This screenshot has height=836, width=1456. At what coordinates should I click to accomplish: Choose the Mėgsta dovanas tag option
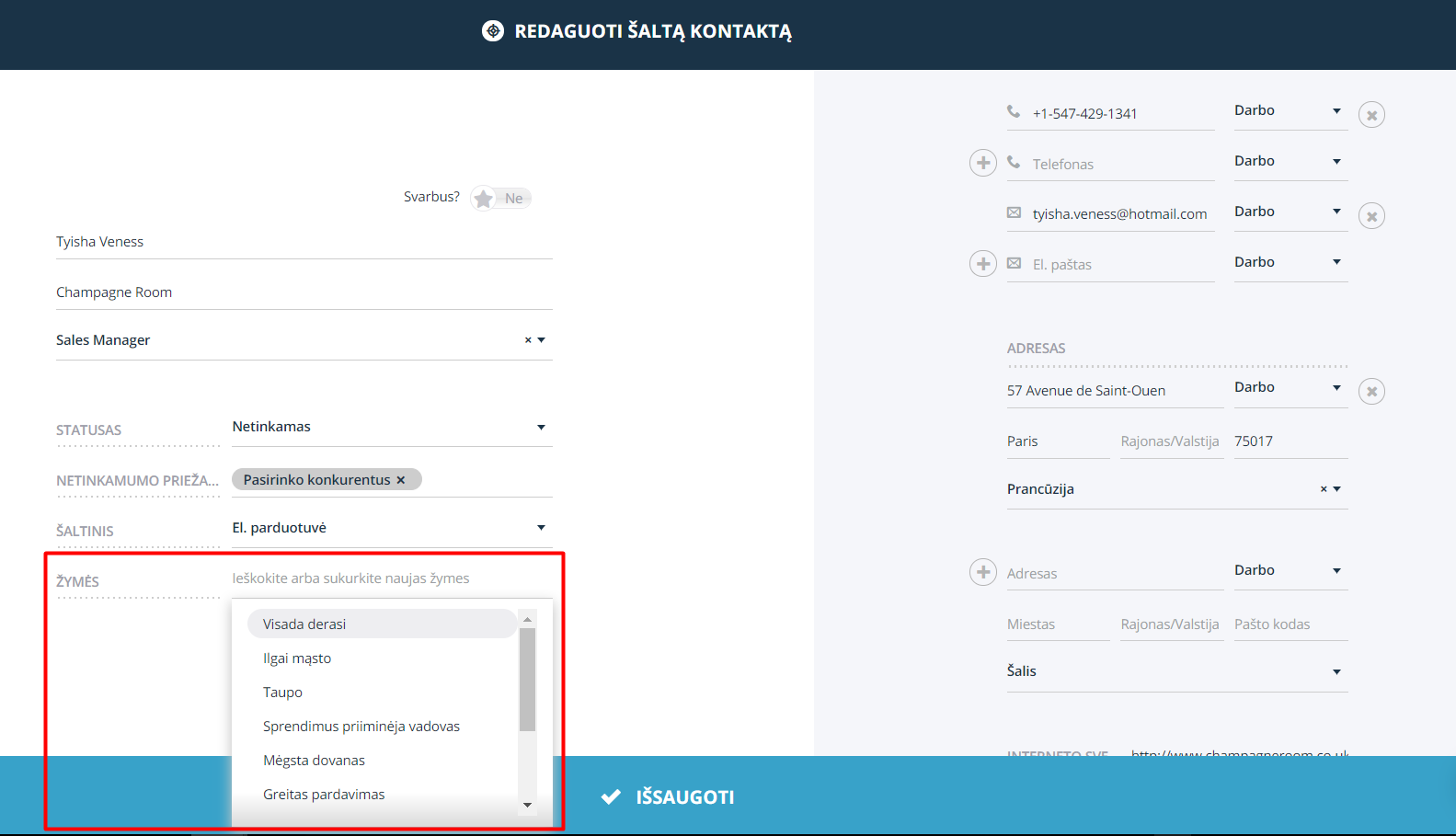tap(382, 760)
